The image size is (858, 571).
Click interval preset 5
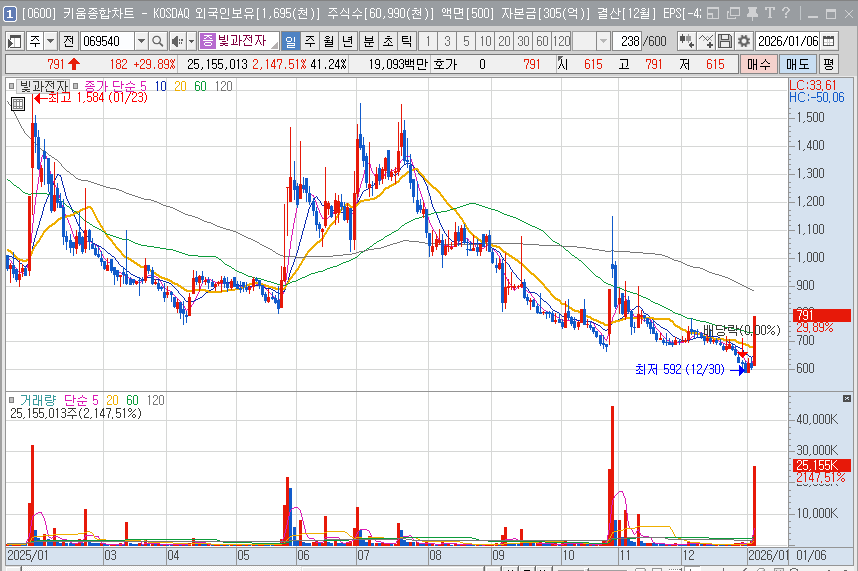pyautogui.click(x=466, y=41)
